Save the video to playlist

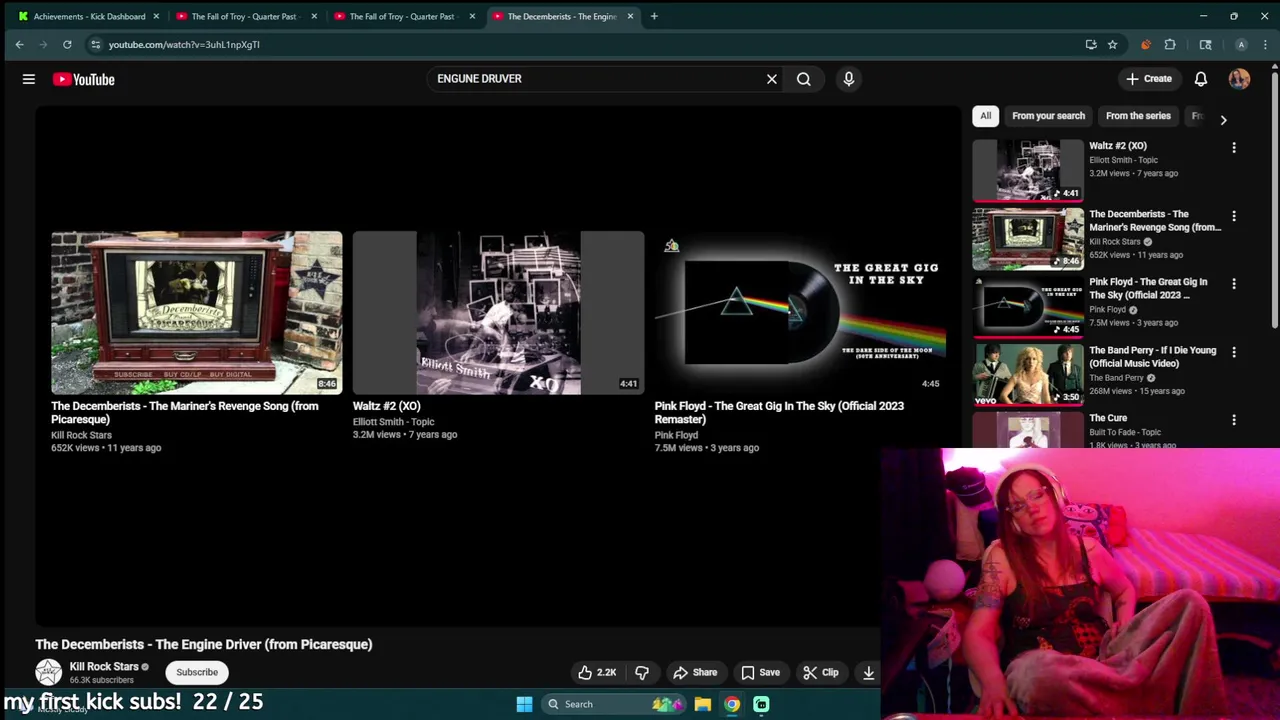[x=760, y=672]
